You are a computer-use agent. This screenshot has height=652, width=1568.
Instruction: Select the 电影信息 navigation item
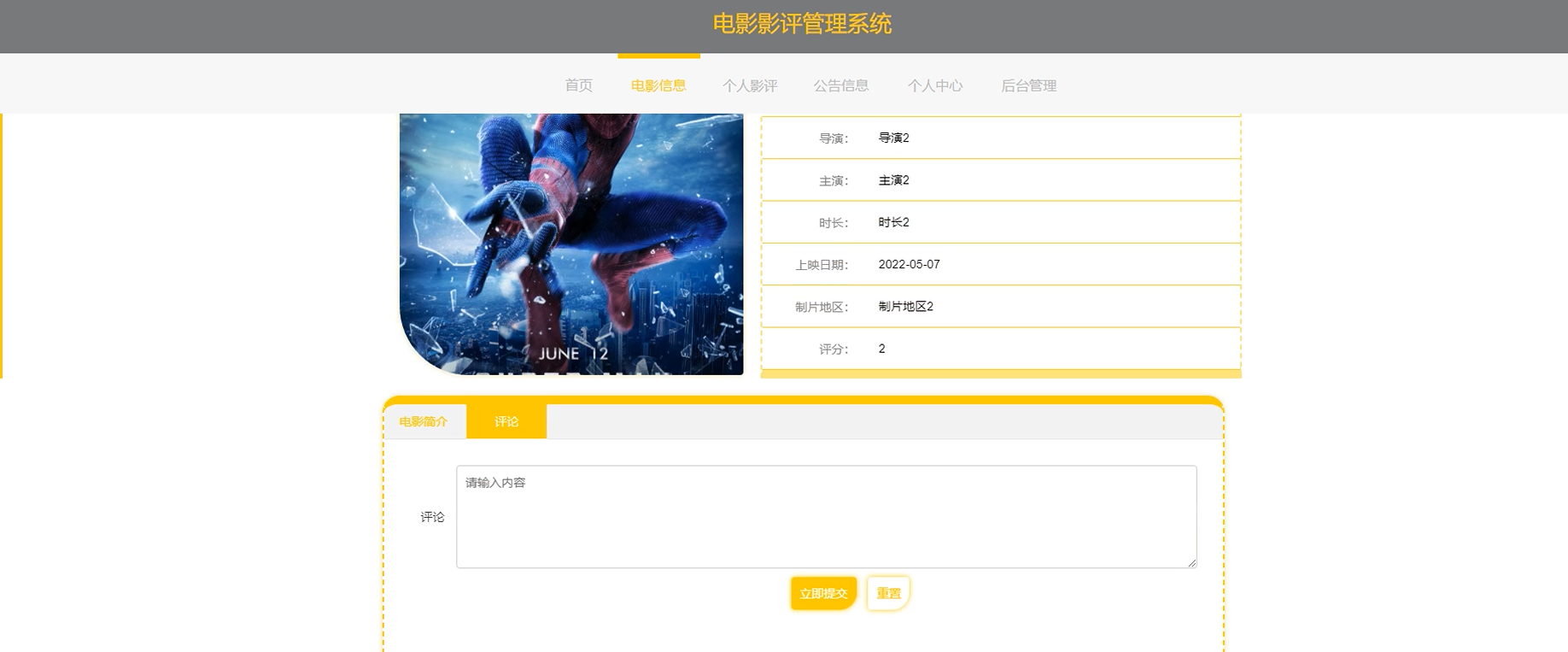pos(658,85)
